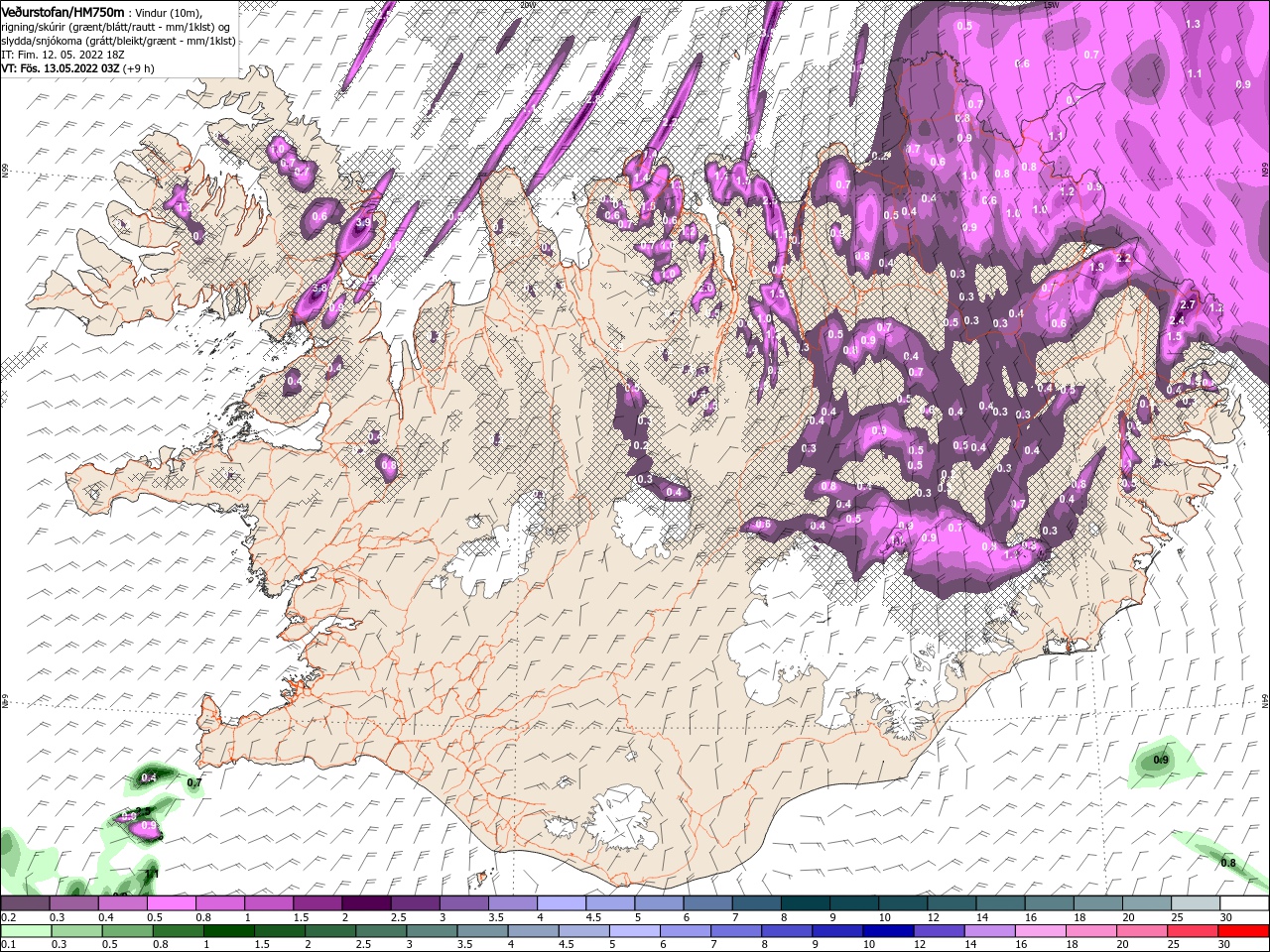
Task: Click the 'rigning/skúrir' legend description line
Action: 115,27
